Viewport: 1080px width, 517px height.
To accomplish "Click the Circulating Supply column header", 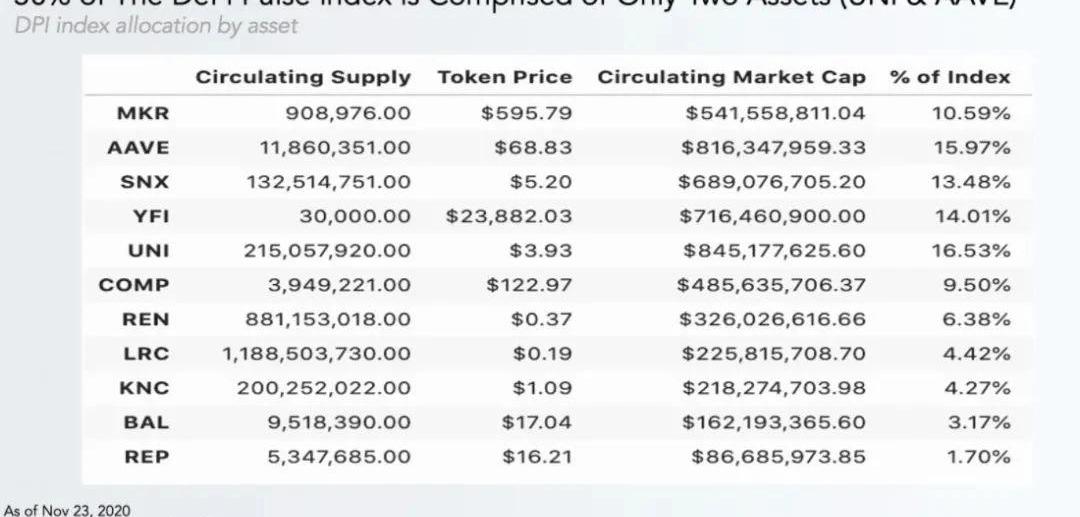I will [x=302, y=77].
